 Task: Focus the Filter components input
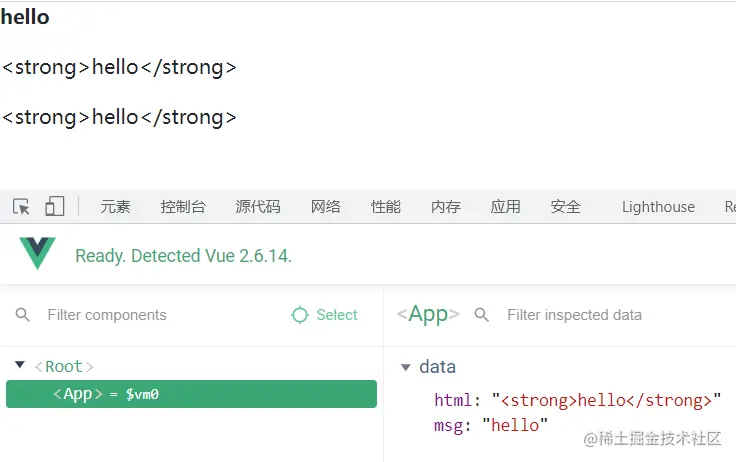click(x=150, y=315)
